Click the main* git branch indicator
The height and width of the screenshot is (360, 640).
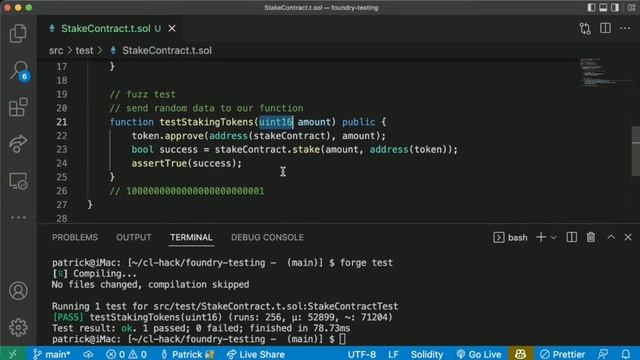51,354
